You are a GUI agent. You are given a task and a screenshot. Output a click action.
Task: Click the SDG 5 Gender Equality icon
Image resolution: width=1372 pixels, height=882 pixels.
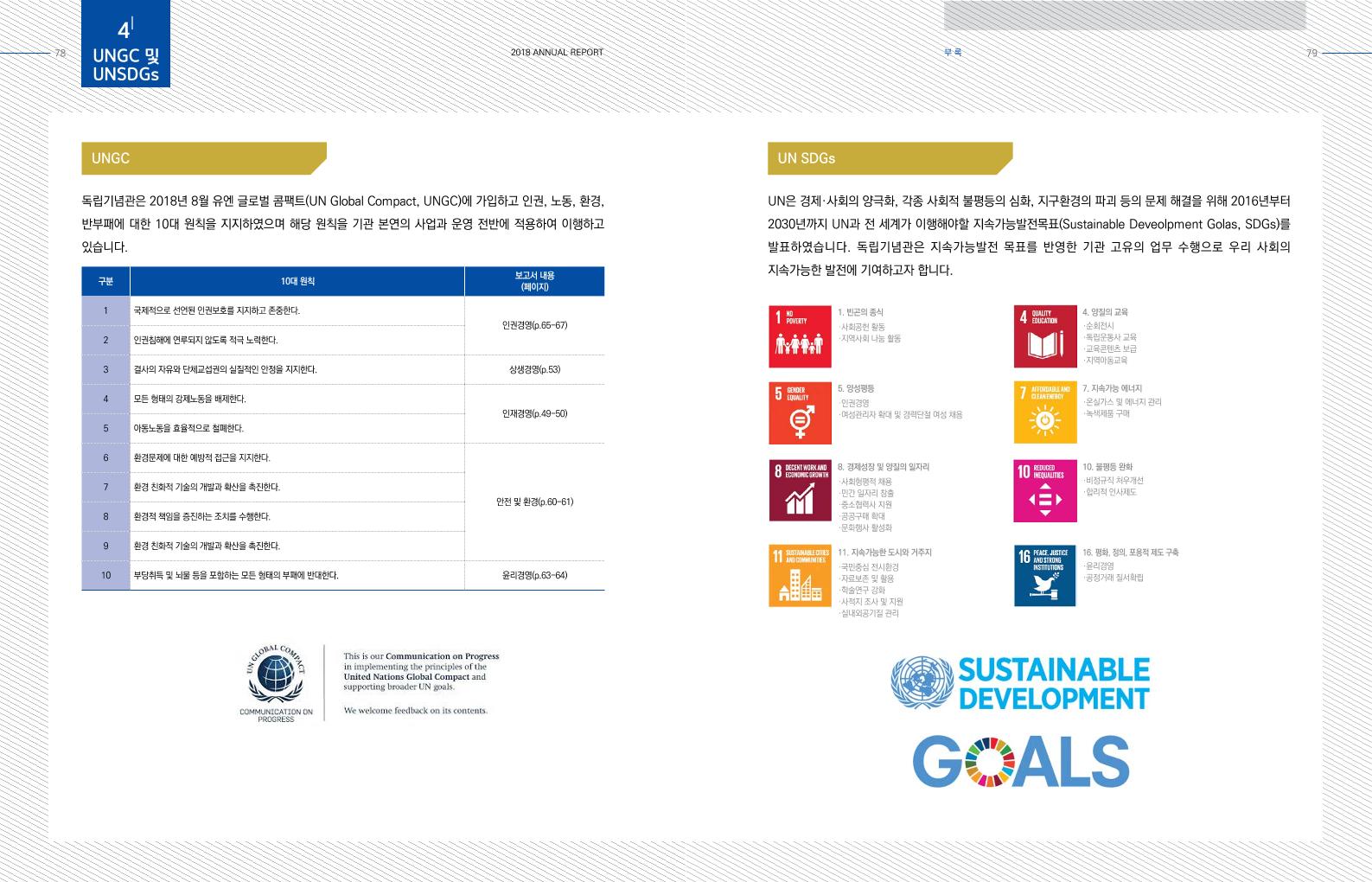pyautogui.click(x=801, y=412)
